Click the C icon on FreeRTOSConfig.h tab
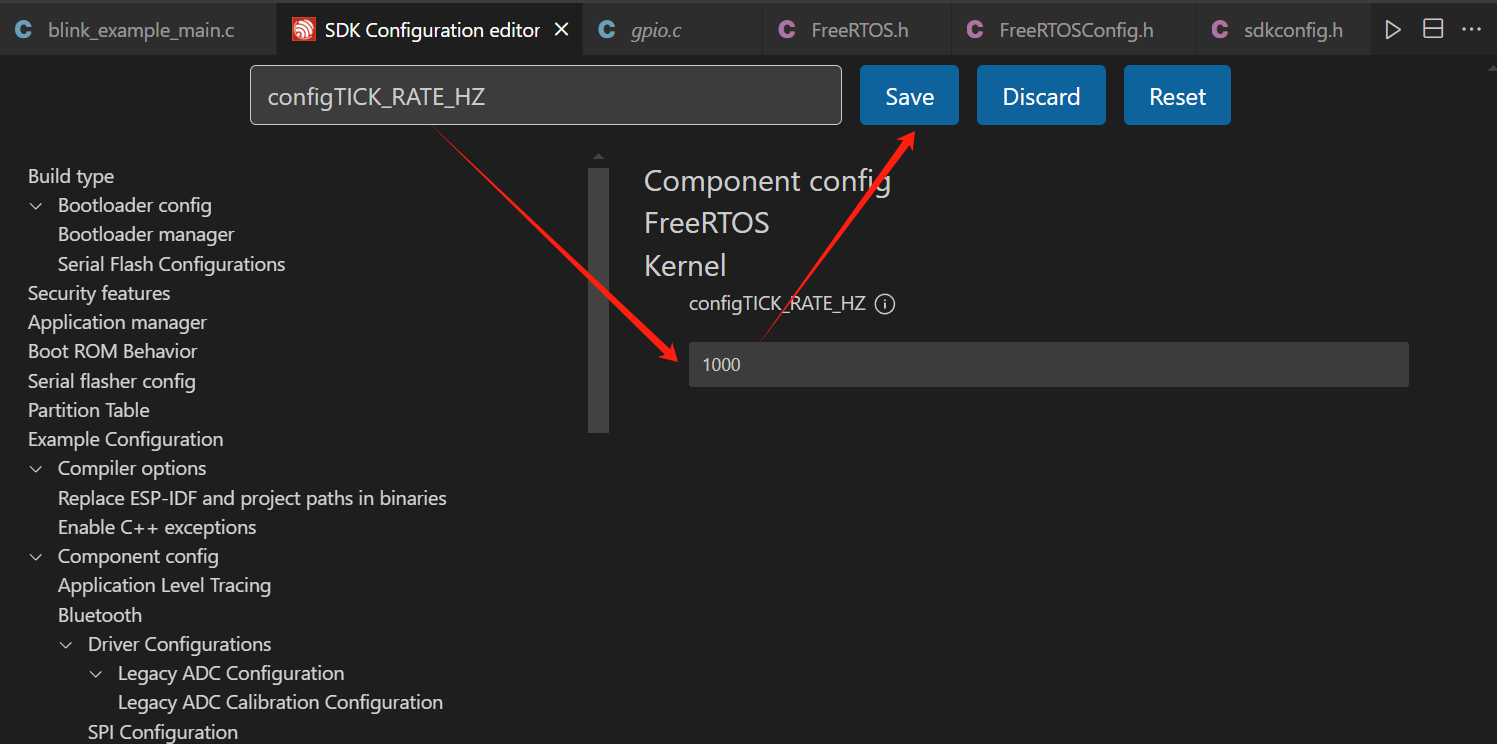The image size is (1497, 744). (975, 30)
